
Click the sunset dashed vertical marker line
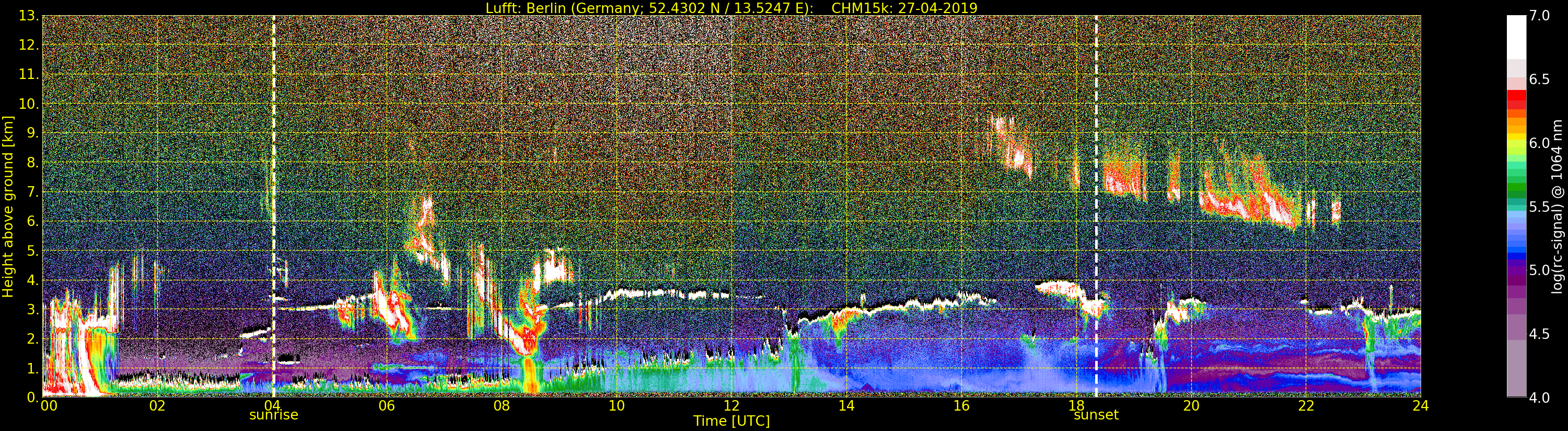coord(1096,206)
